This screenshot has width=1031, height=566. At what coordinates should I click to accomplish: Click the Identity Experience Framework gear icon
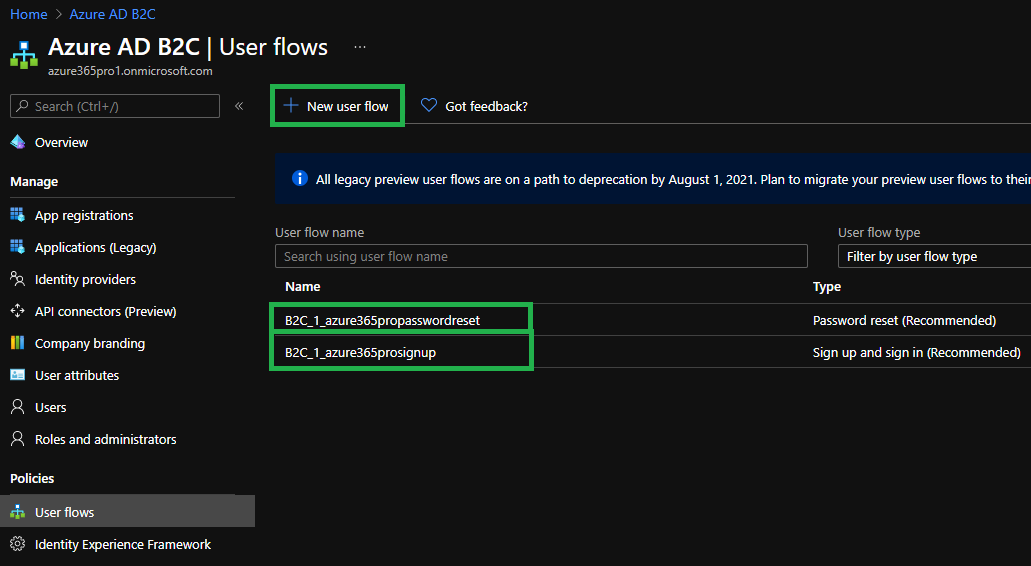coord(18,544)
